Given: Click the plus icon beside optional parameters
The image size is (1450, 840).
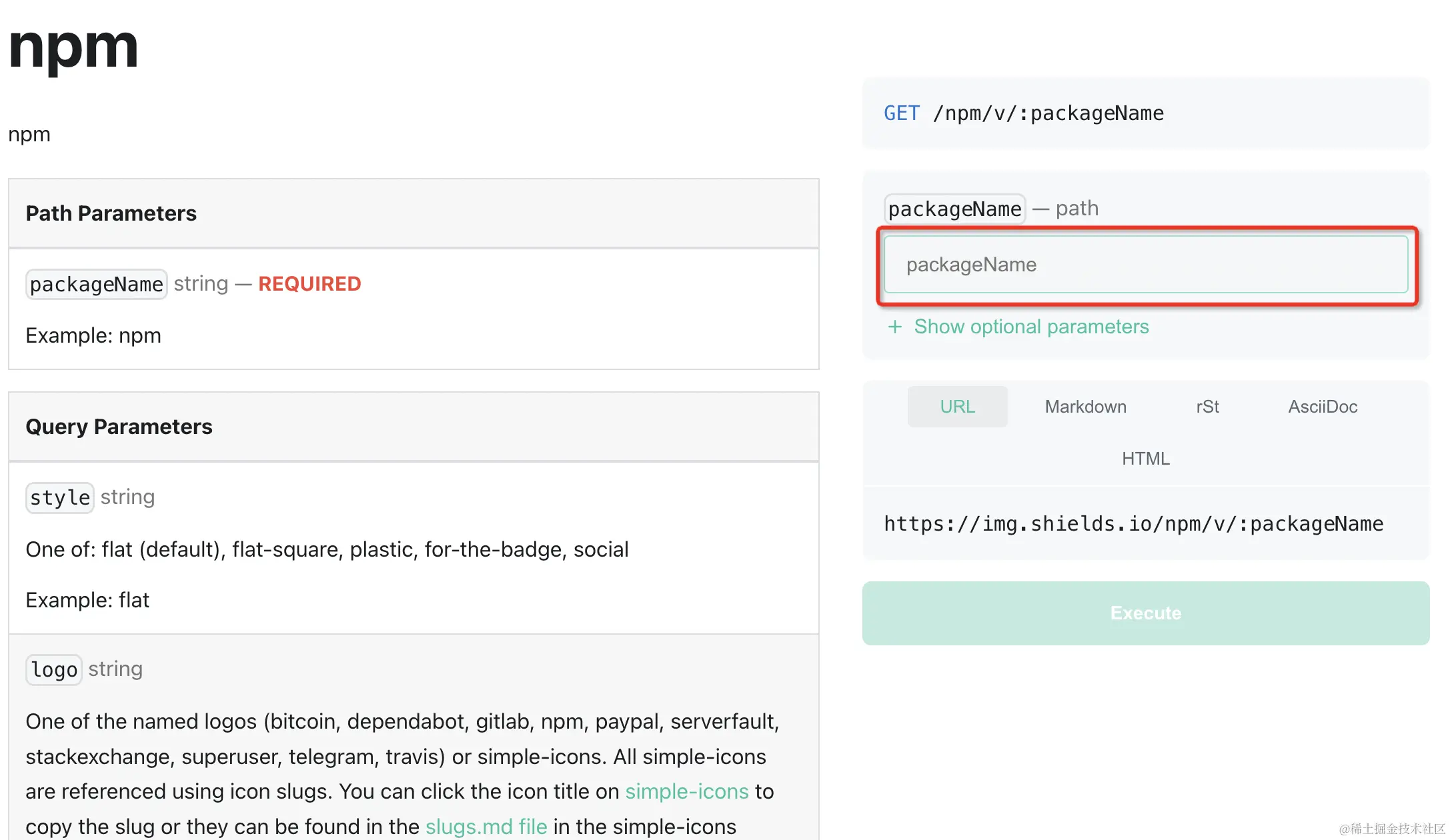Looking at the screenshot, I should (894, 327).
